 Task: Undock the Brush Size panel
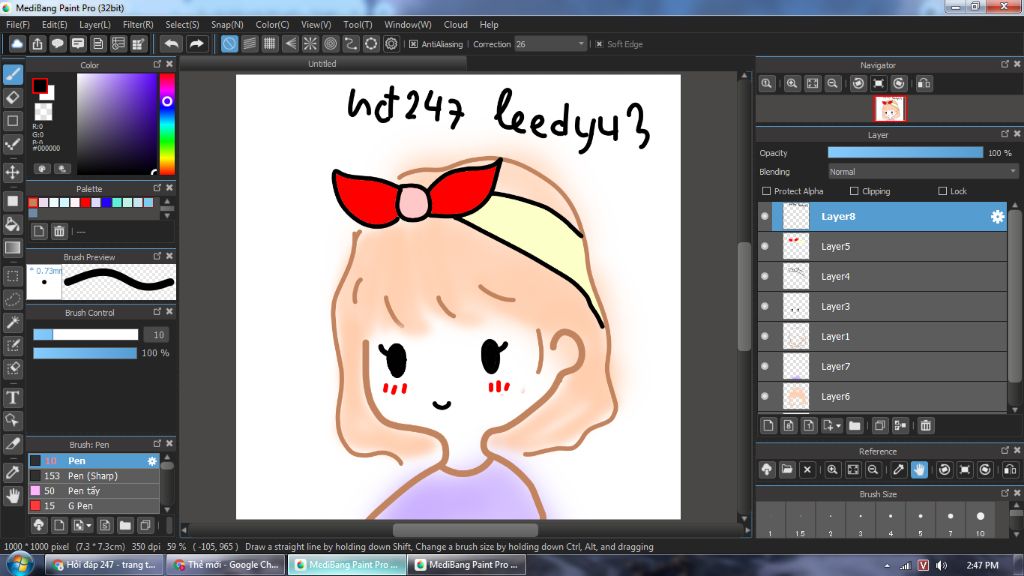click(x=1004, y=493)
